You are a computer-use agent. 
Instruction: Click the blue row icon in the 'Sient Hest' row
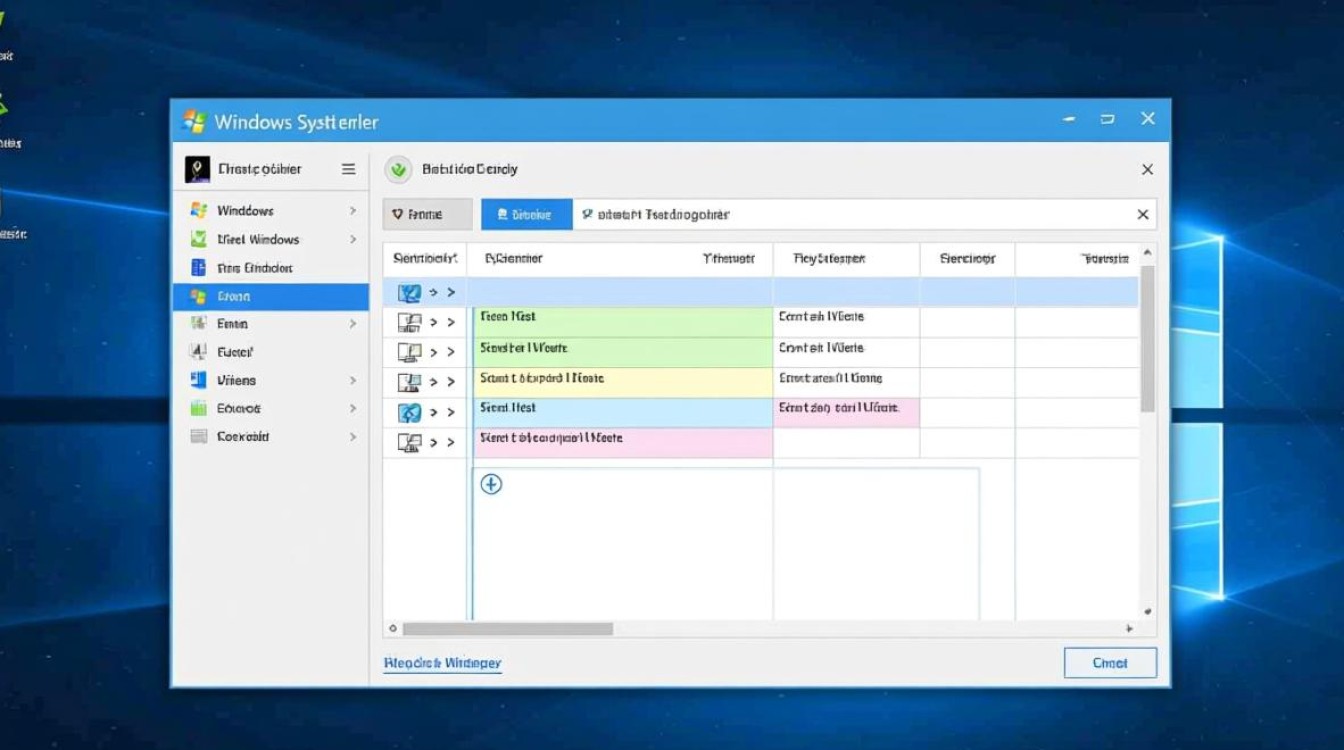[409, 412]
